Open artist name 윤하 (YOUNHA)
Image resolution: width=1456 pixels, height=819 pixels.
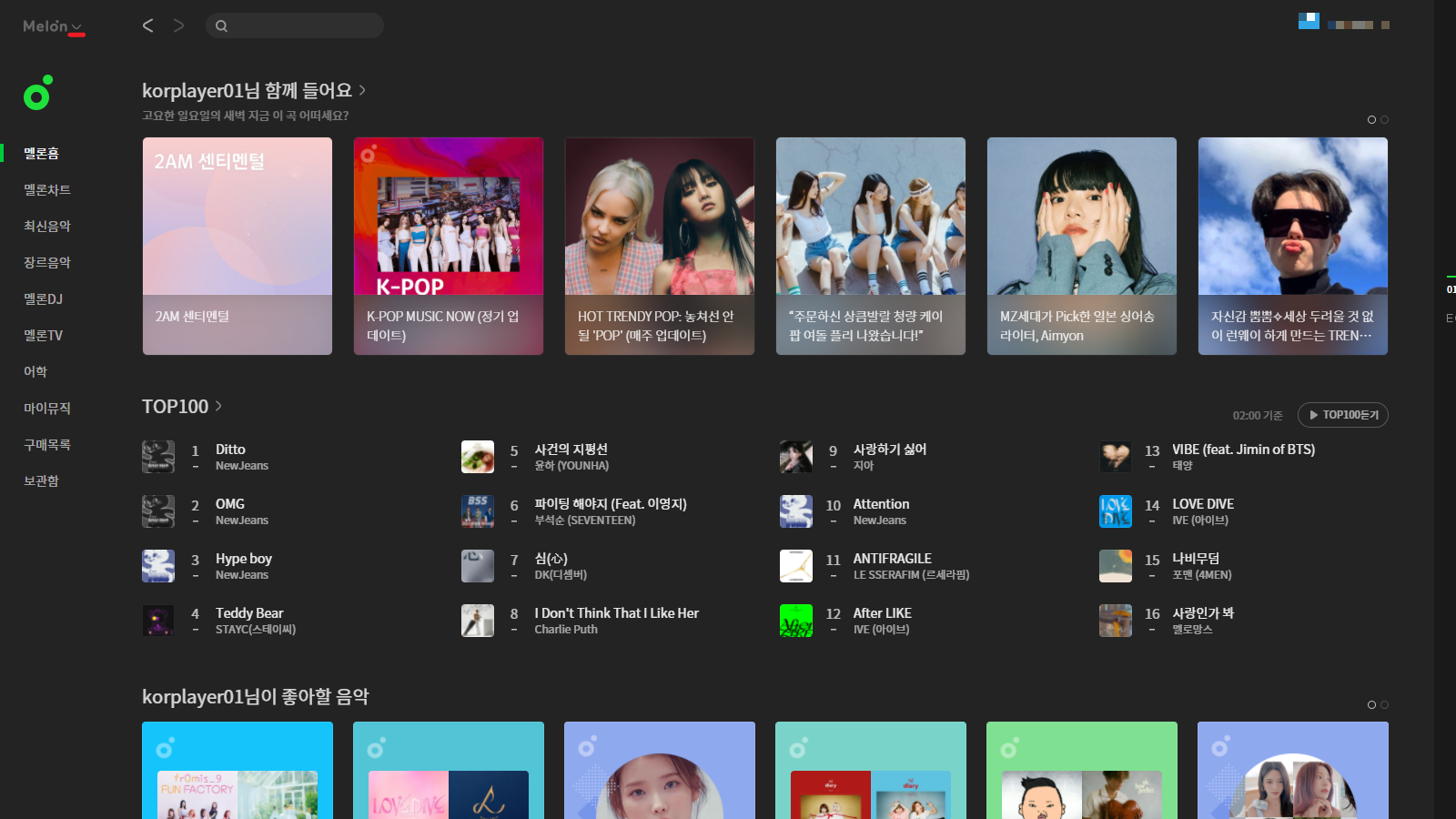coord(571,466)
